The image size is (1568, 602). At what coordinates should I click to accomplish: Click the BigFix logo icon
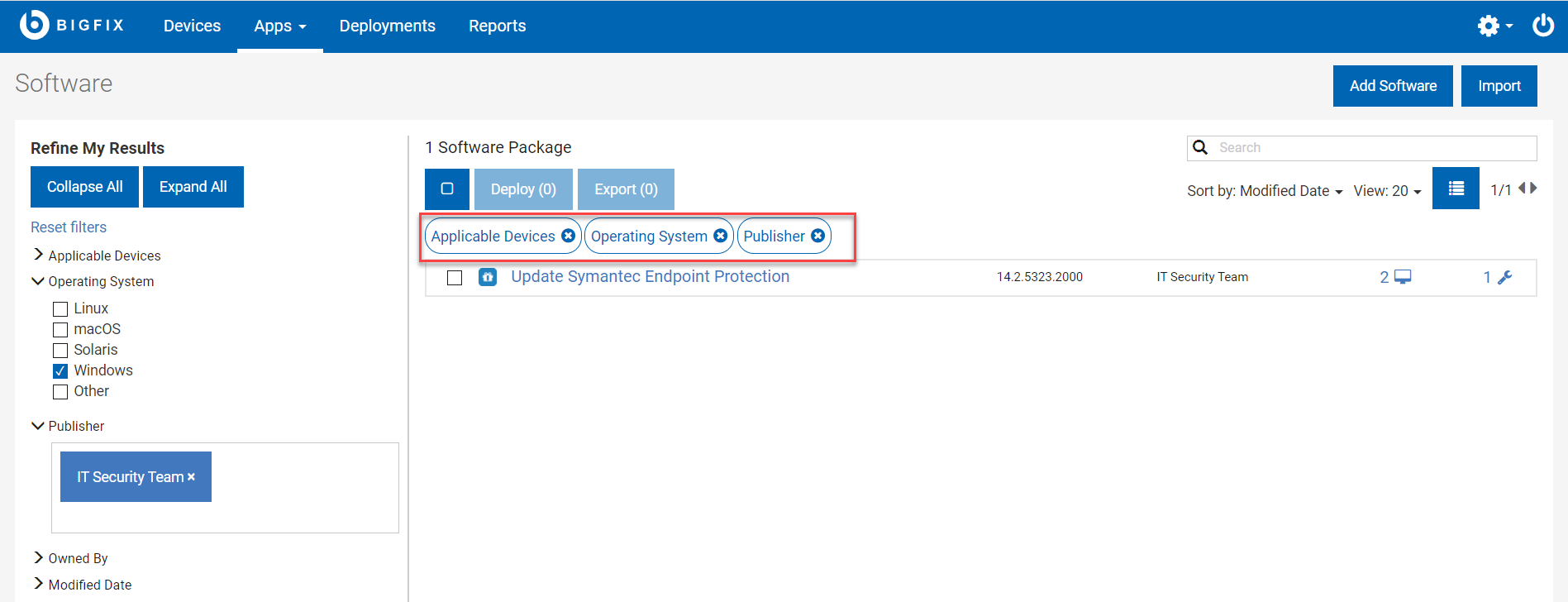coord(34,25)
